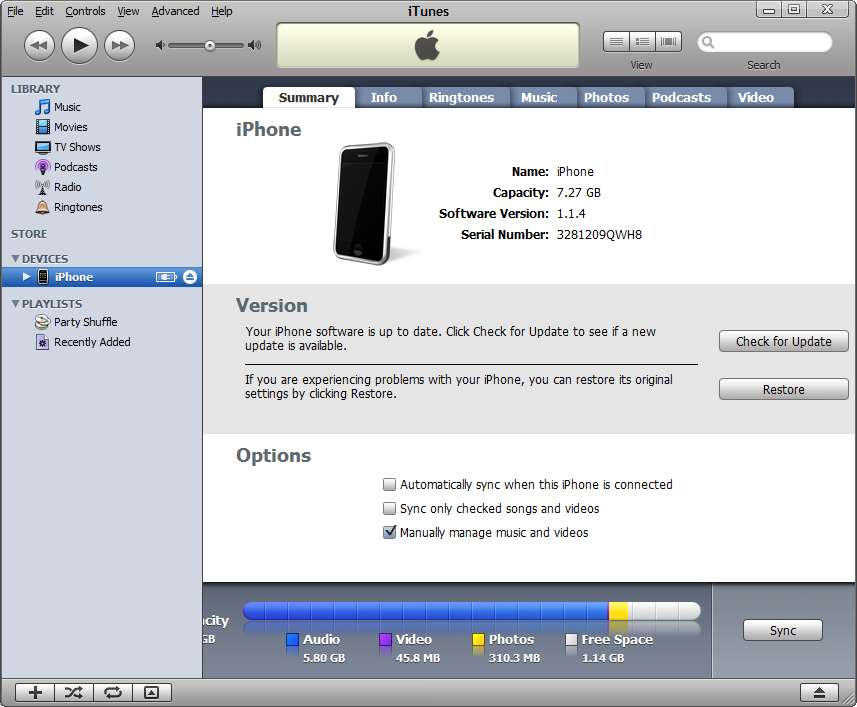The width and height of the screenshot is (857, 707).
Task: Enable sync only checked songs and videos
Action: click(389, 509)
